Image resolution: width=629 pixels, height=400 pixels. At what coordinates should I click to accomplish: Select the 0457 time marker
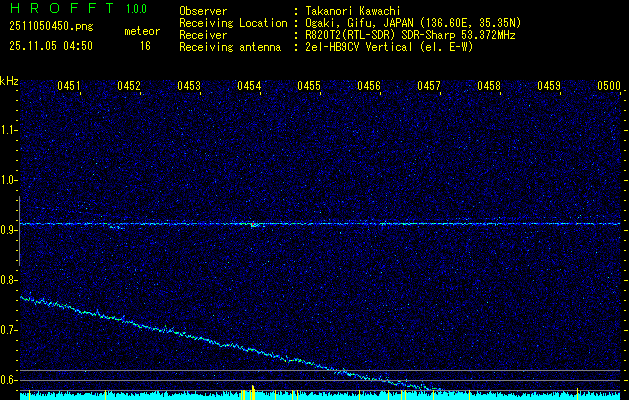point(429,87)
